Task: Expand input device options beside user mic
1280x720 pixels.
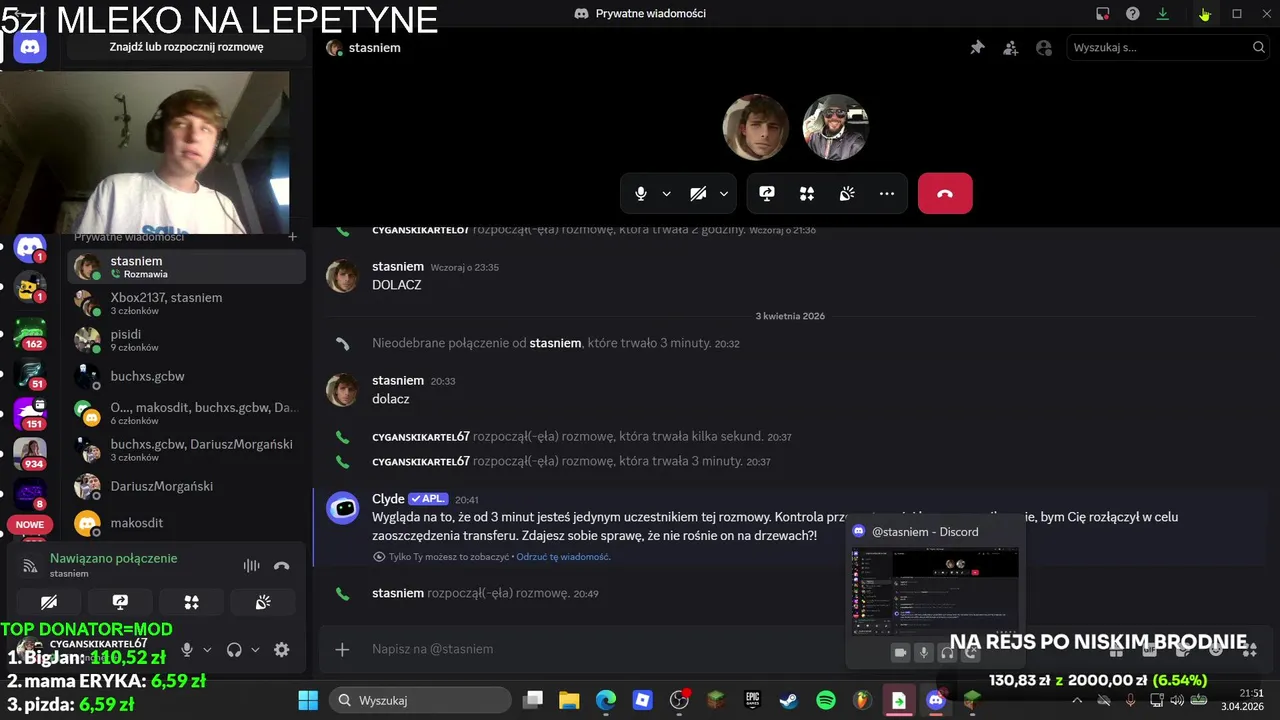Action: click(207, 650)
